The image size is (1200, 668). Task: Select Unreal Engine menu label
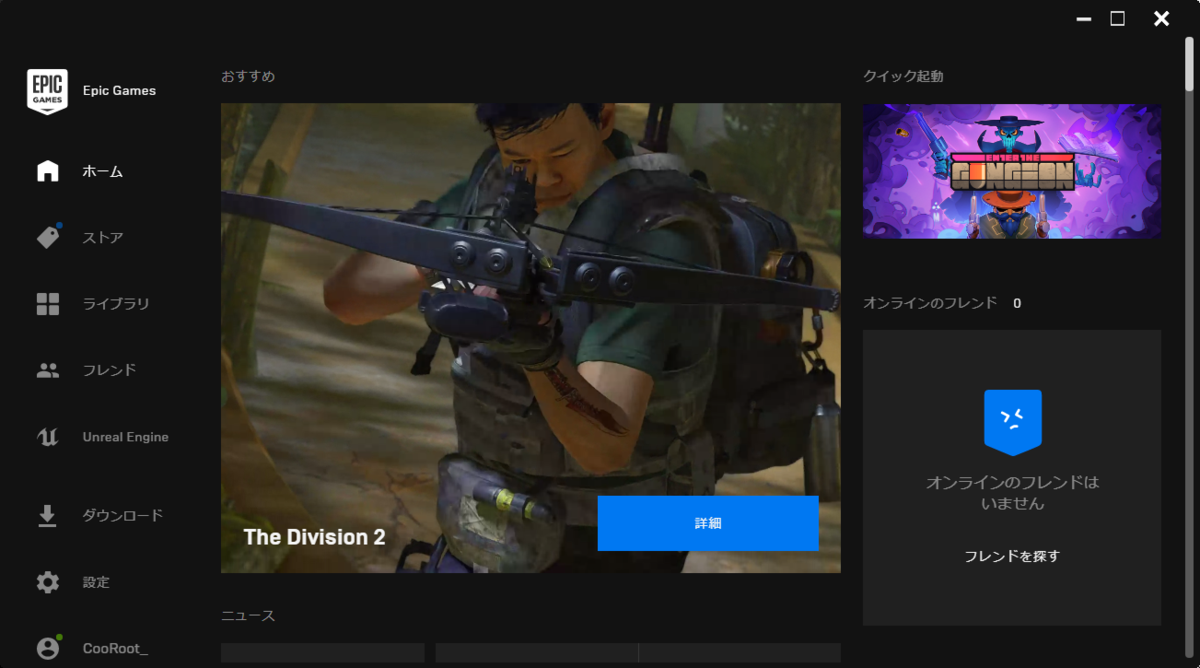[x=125, y=437]
